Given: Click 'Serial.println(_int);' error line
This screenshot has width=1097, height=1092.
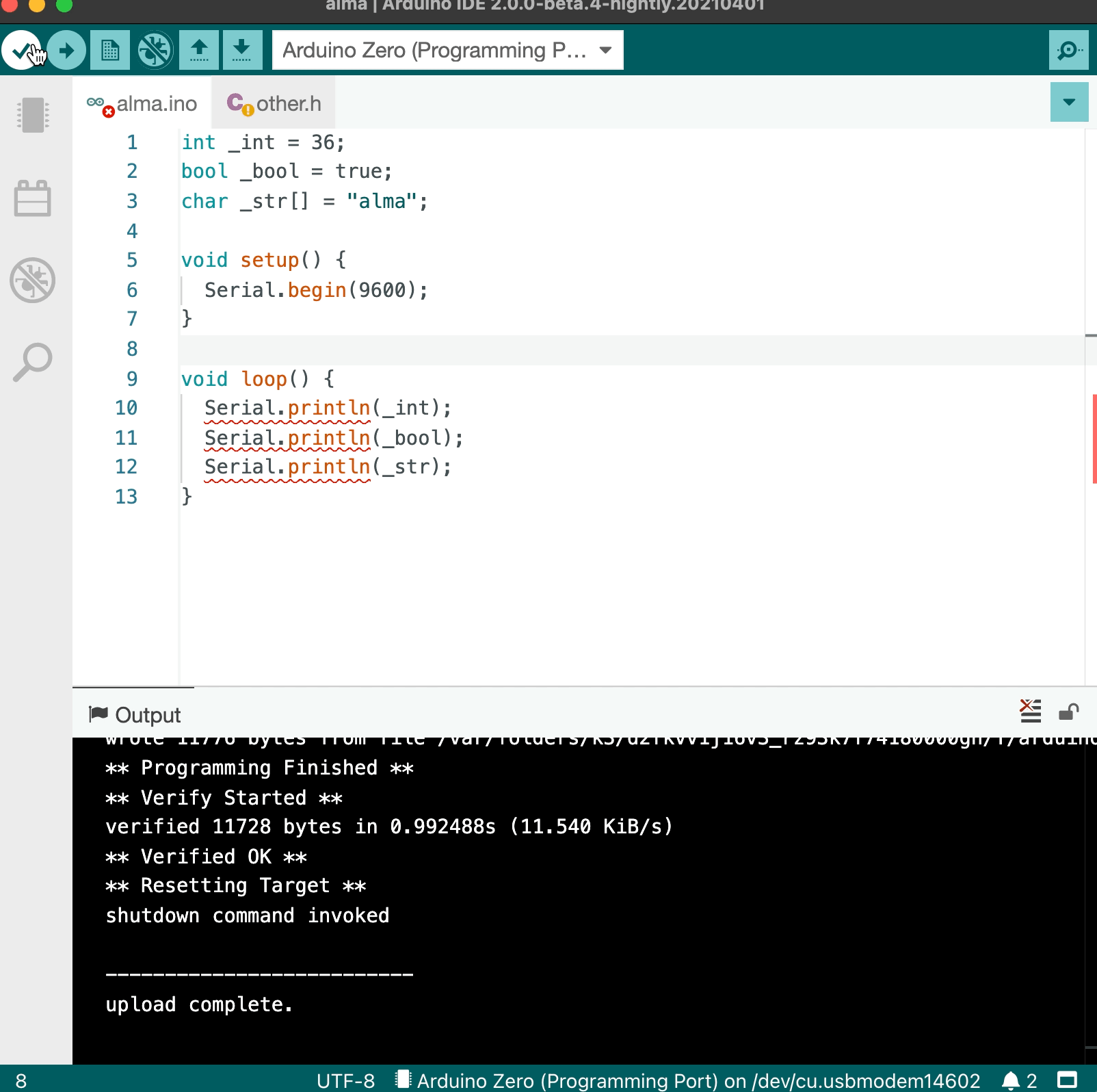Looking at the screenshot, I should coord(328,408).
